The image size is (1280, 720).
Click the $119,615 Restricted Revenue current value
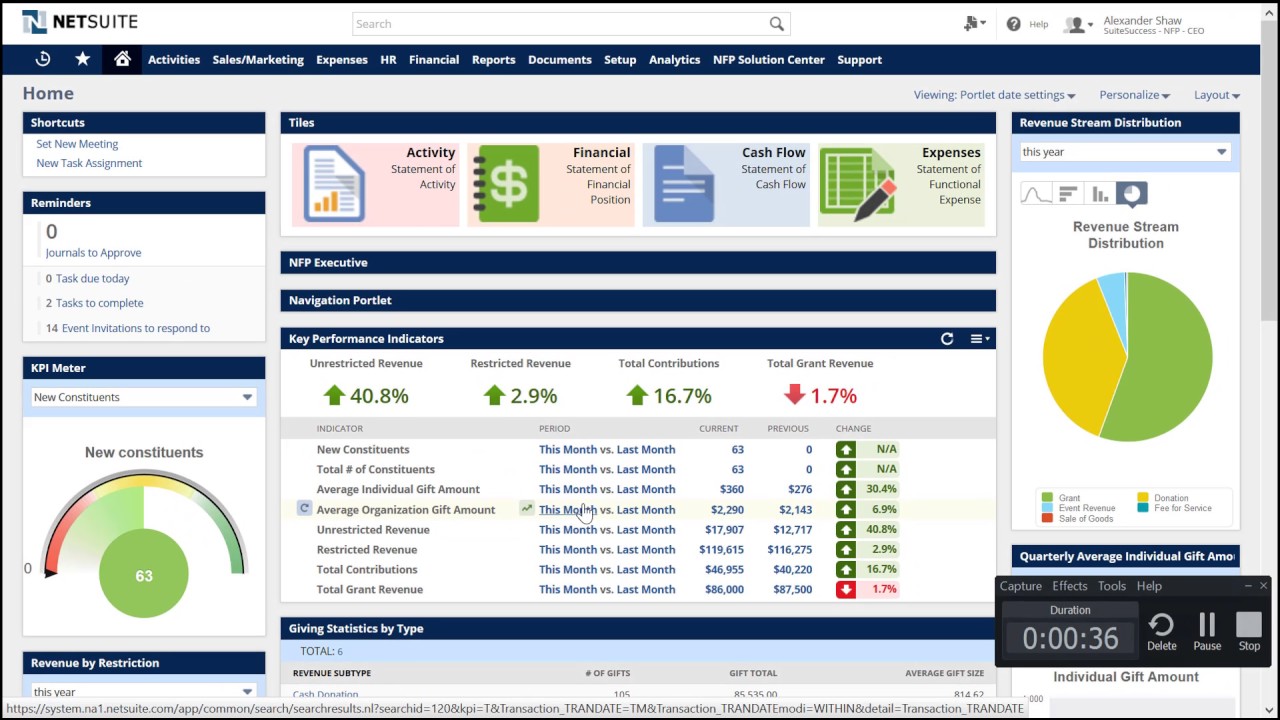[x=721, y=549]
